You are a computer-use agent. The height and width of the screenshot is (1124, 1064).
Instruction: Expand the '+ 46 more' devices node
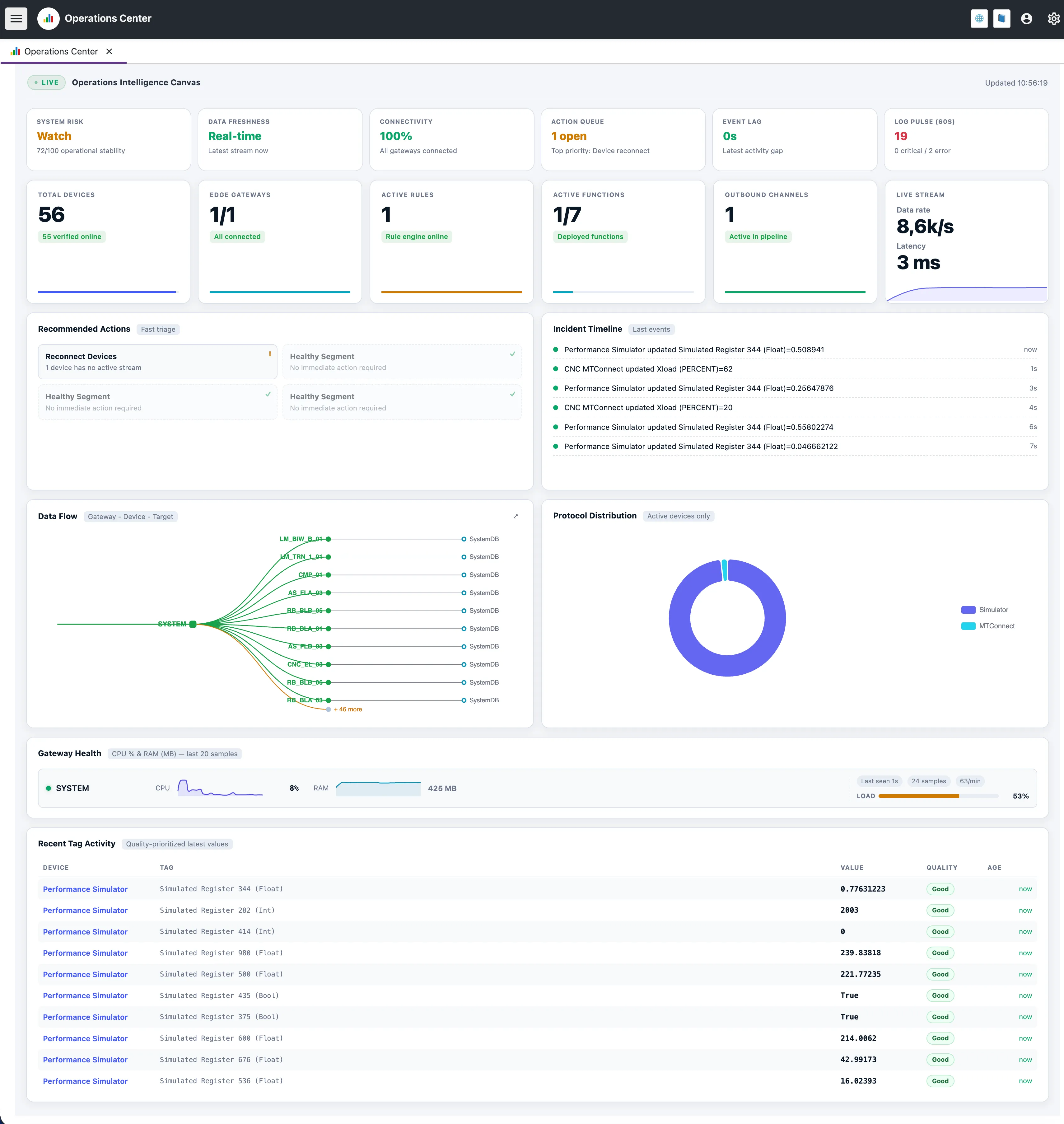click(347, 709)
